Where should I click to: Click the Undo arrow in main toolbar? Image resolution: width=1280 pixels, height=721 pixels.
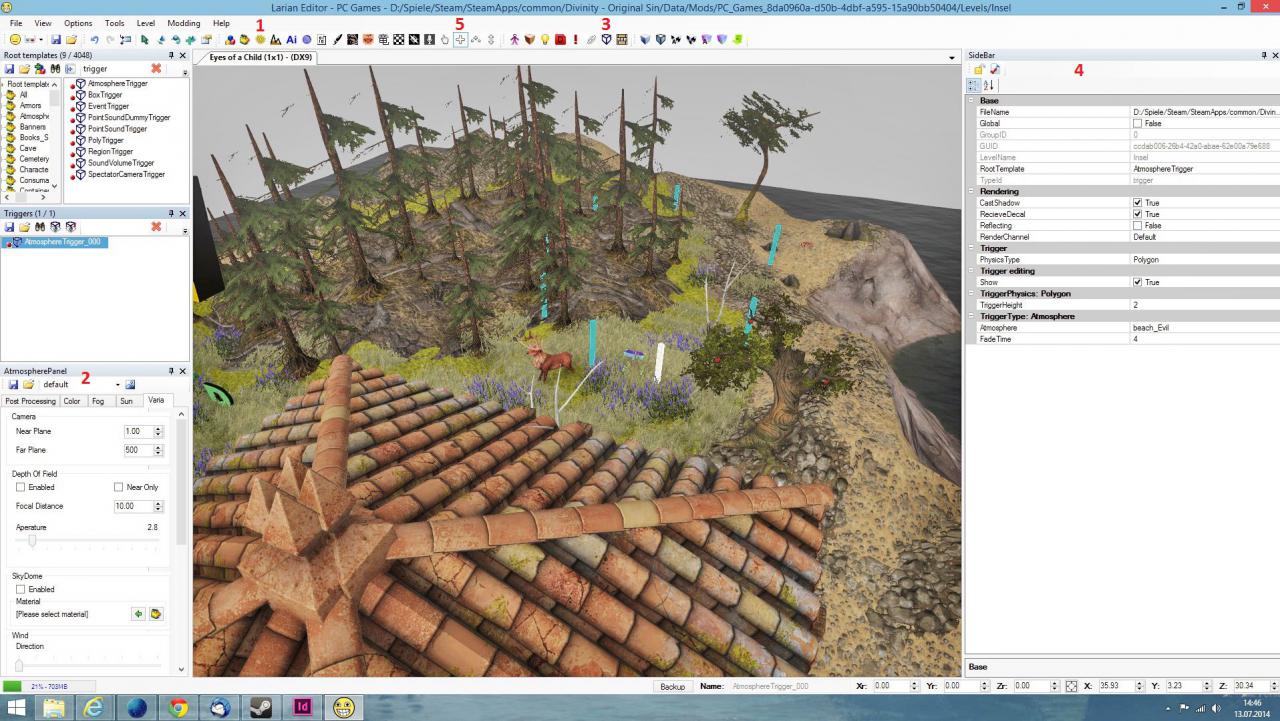coord(95,40)
